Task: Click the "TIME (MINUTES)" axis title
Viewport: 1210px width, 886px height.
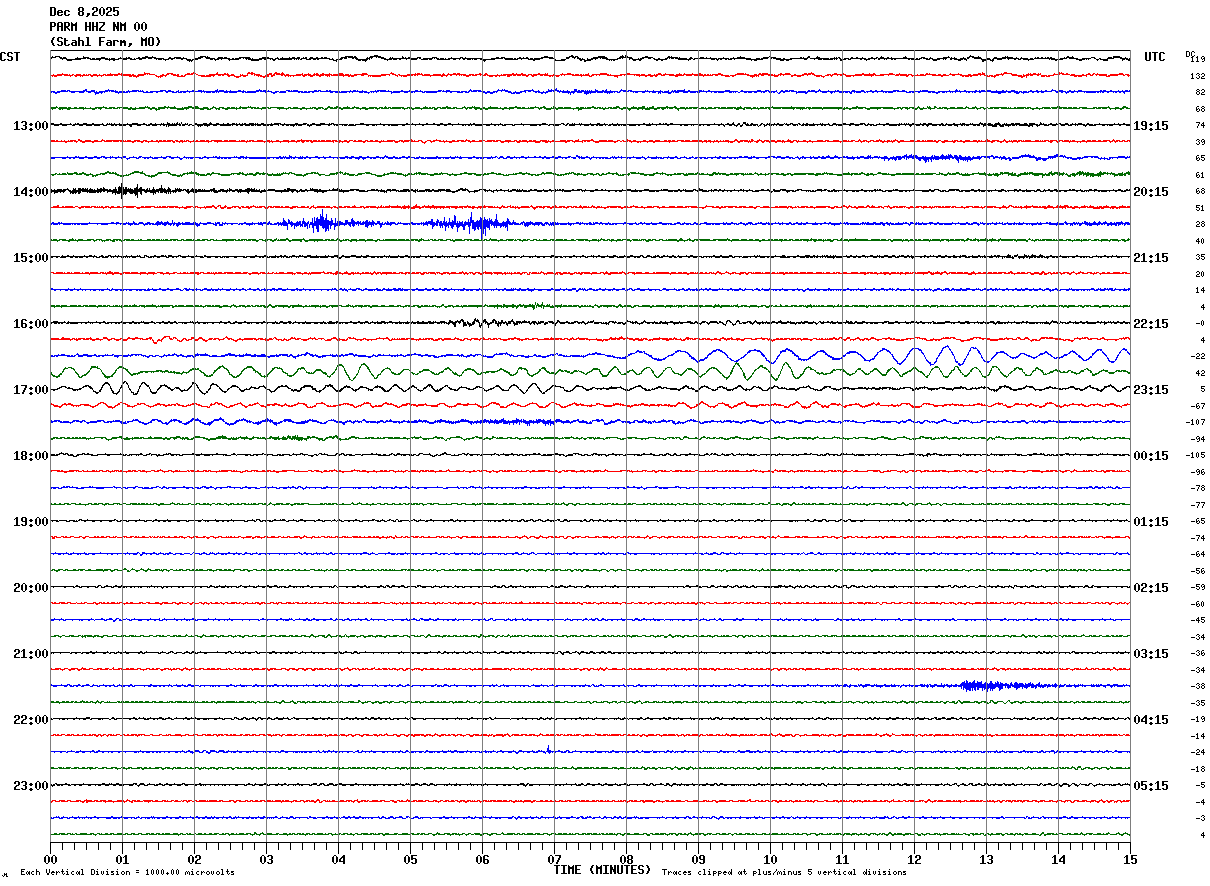Action: [x=602, y=870]
